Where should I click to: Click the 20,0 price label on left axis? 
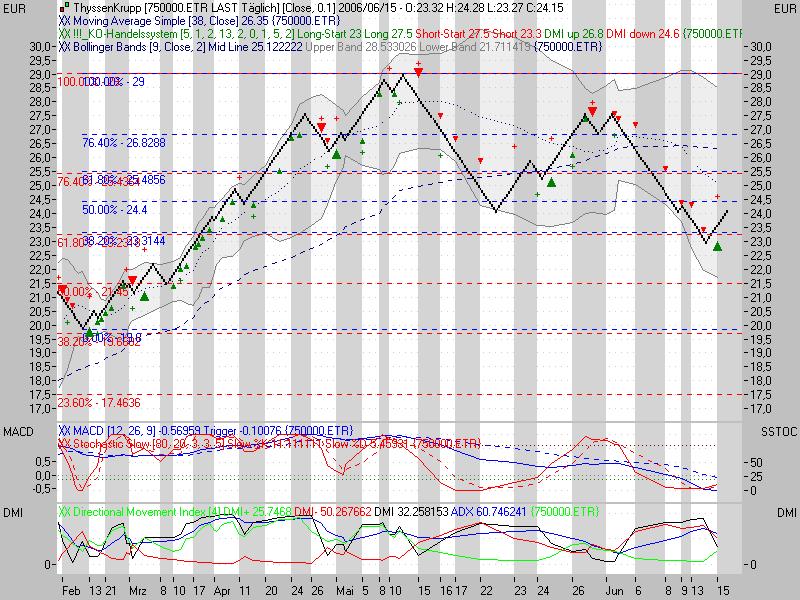pos(40,326)
